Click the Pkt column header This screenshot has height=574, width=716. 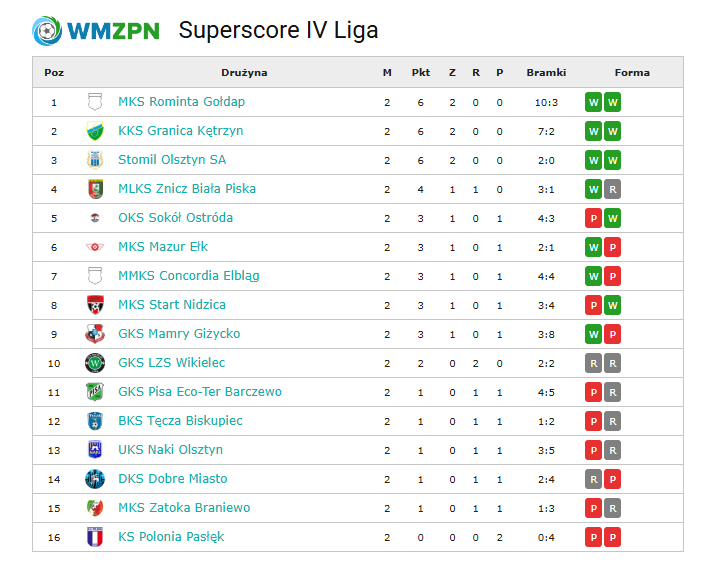pos(421,73)
